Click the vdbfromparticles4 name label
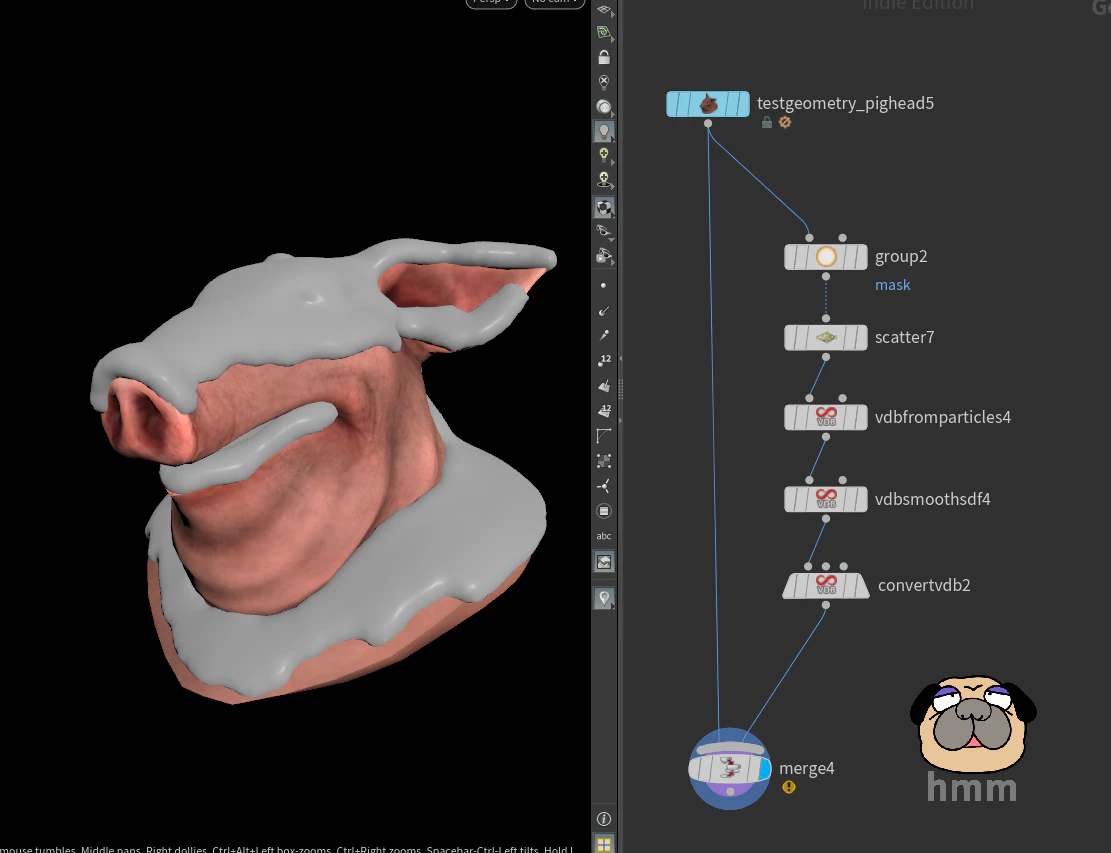This screenshot has height=853, width=1111. pos(942,417)
